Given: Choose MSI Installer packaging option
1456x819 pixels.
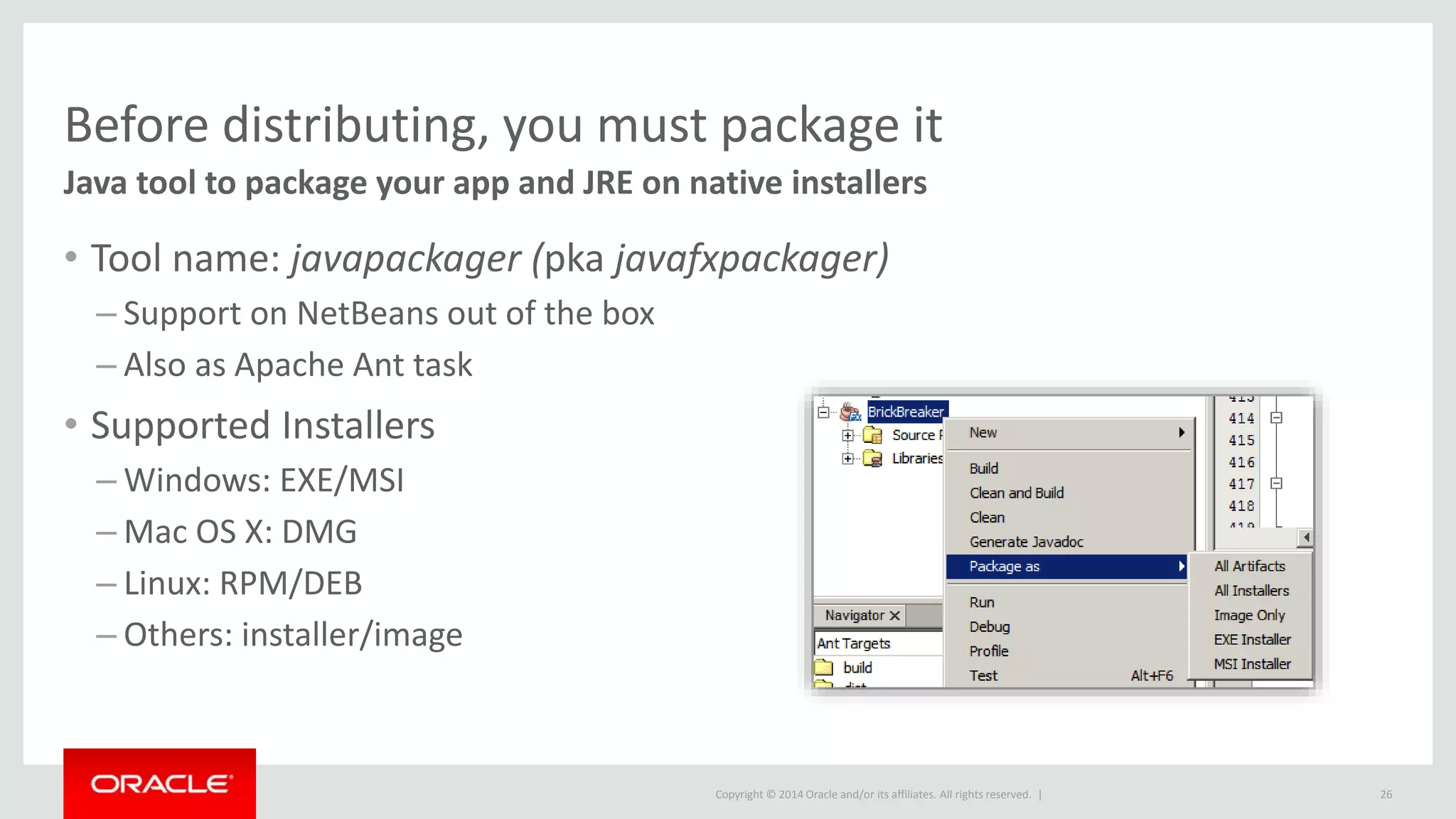Looking at the screenshot, I should click(1252, 664).
